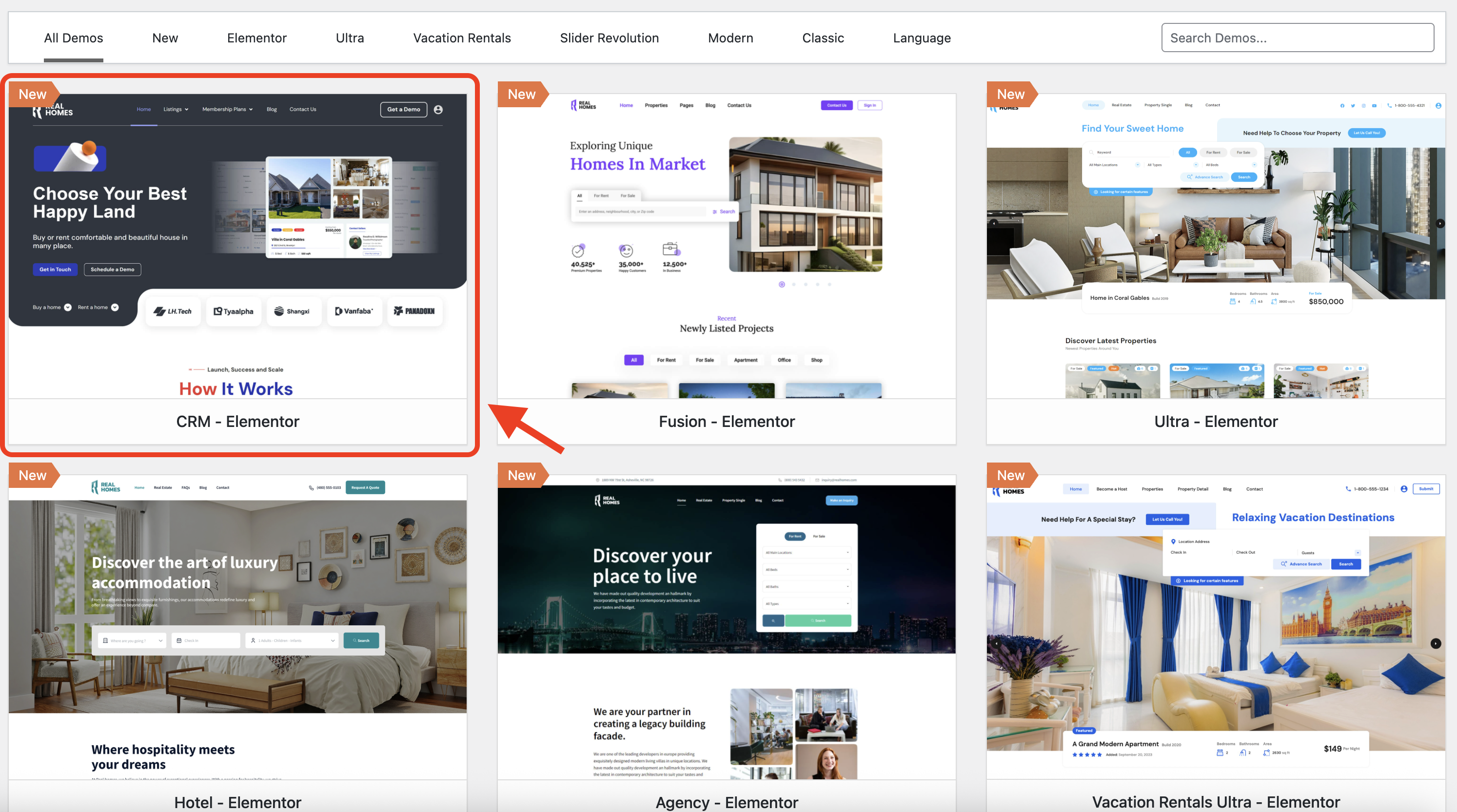Open the Ultra - Elementor demo thumbnail
The height and width of the screenshot is (812, 1457).
pyautogui.click(x=1216, y=246)
